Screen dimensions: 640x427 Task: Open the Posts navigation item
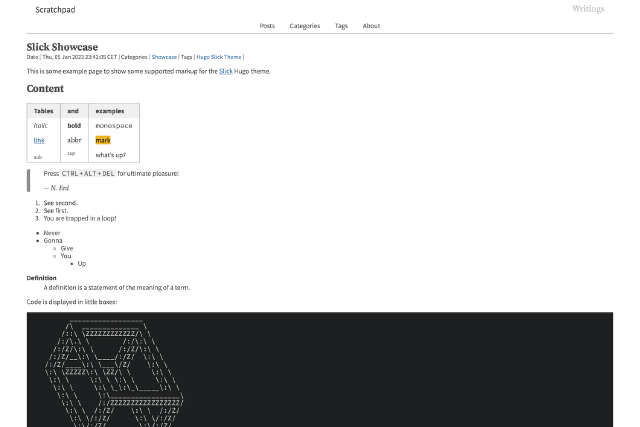coord(267,26)
